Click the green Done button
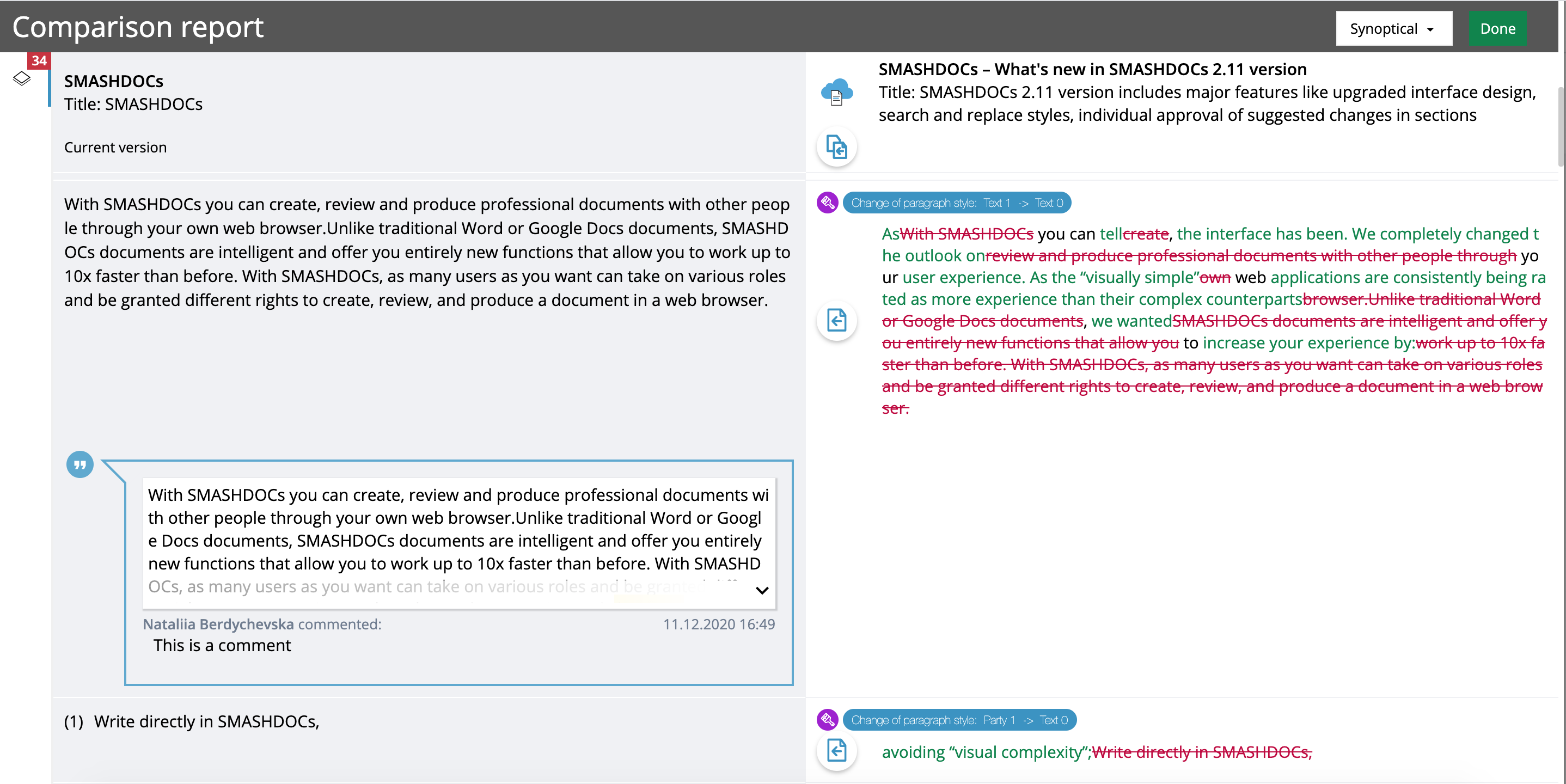The width and height of the screenshot is (1566, 784). coord(1497,28)
